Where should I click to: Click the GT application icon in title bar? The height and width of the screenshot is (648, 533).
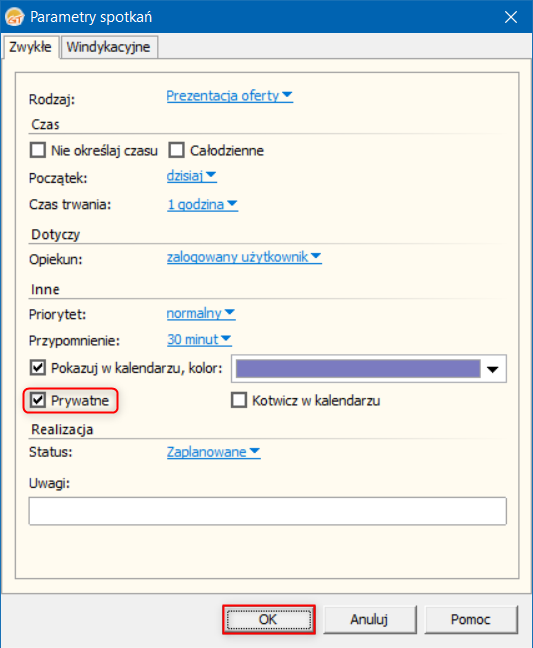14,17
